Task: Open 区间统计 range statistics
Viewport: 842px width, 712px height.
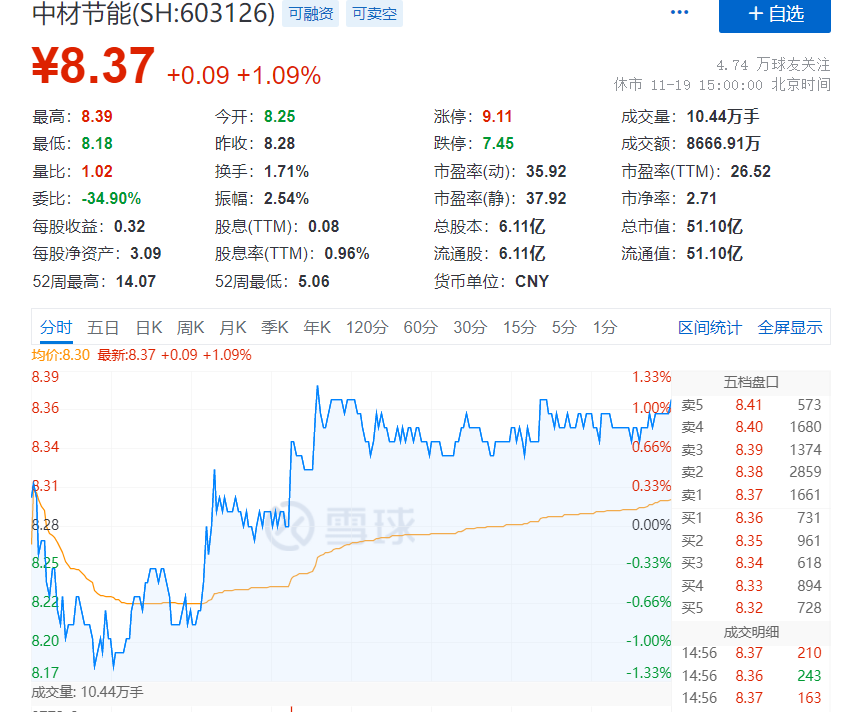Action: (x=710, y=327)
